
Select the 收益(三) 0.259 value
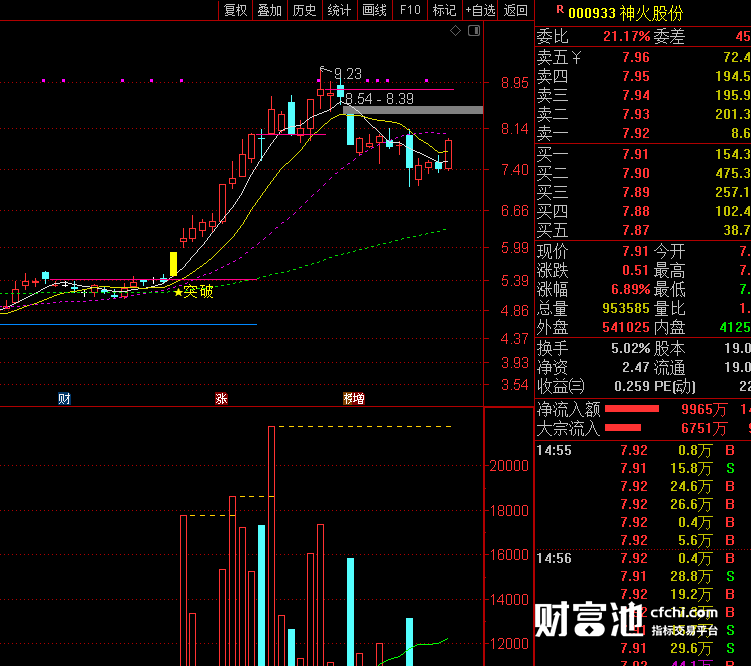631,386
